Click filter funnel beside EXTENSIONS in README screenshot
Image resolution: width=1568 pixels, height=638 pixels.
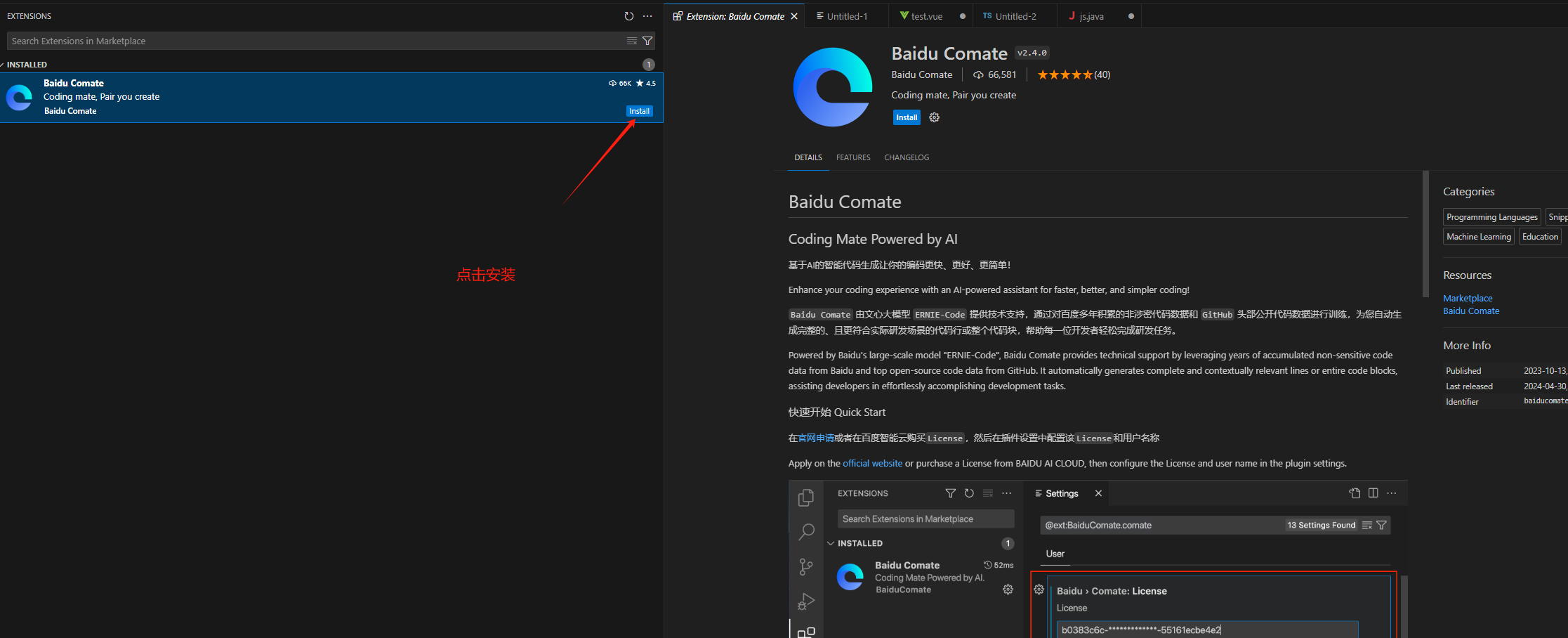(x=950, y=493)
